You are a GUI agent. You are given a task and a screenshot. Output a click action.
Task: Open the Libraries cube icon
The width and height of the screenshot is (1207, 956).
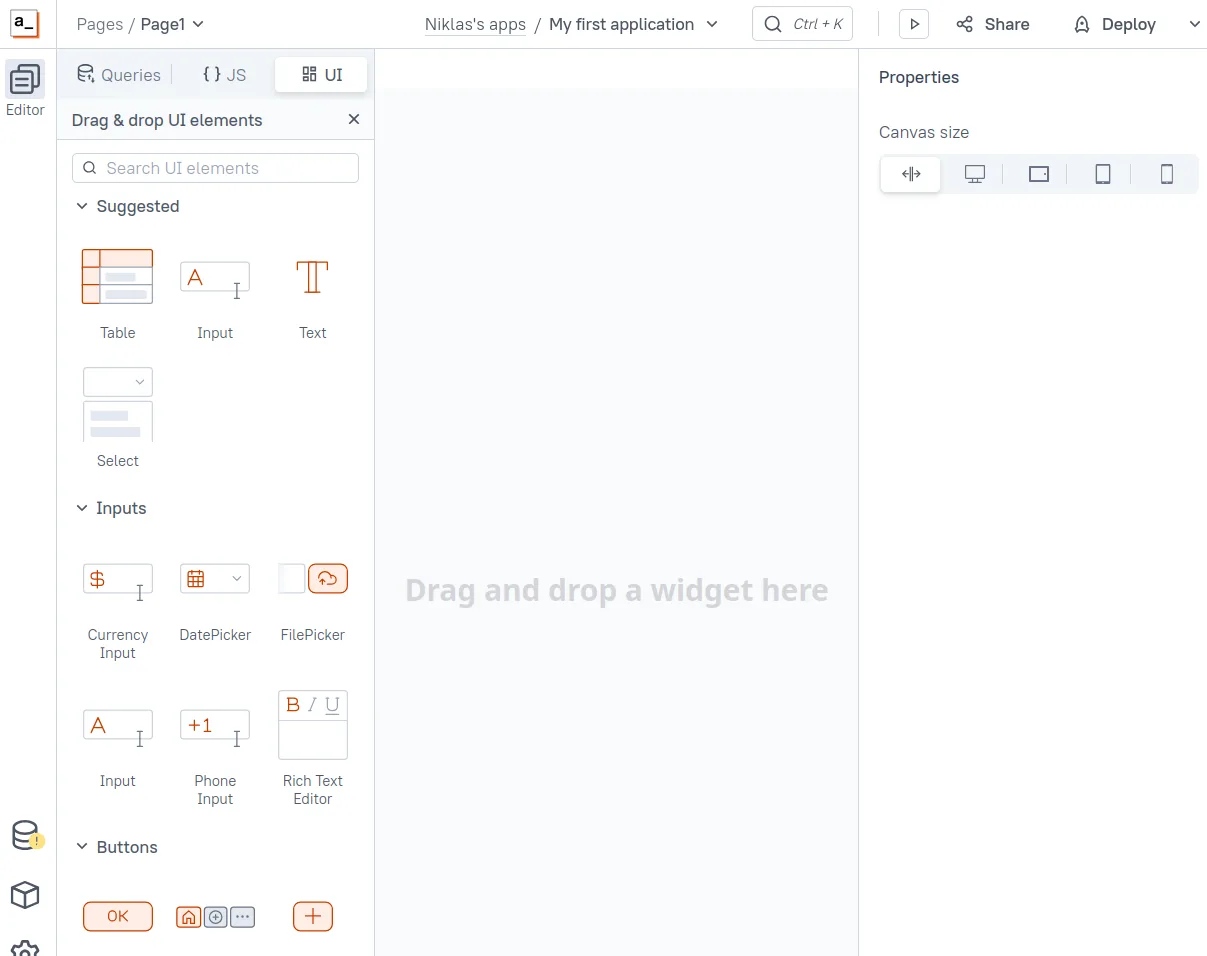(x=25, y=895)
